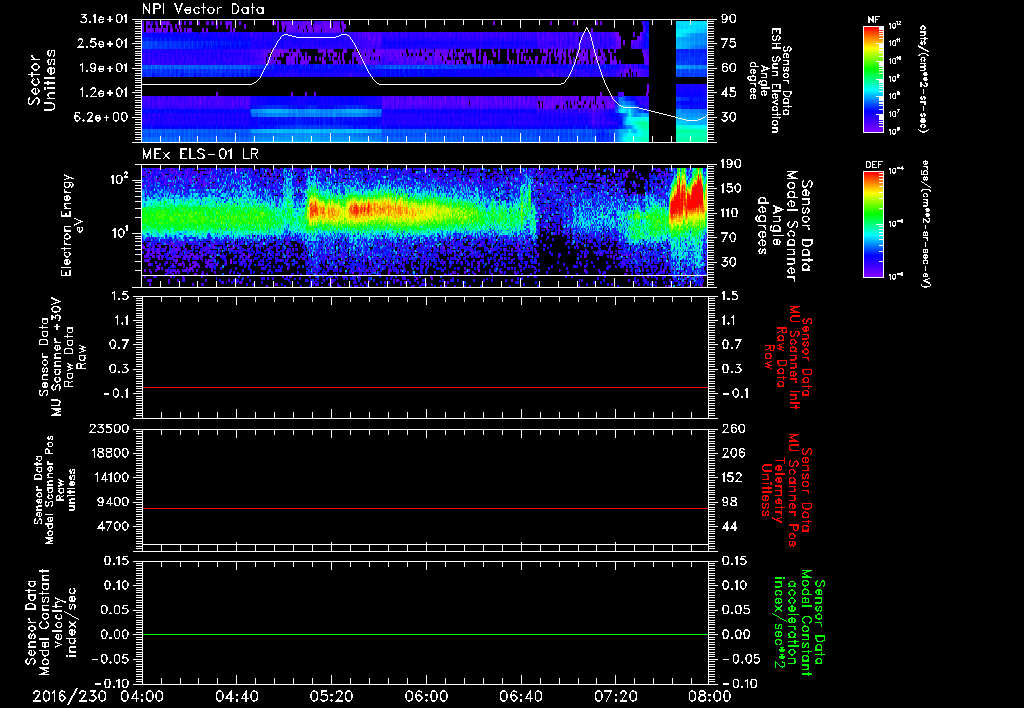Click the 04:00 time axis label
The width and height of the screenshot is (1024, 708).
coord(142,696)
